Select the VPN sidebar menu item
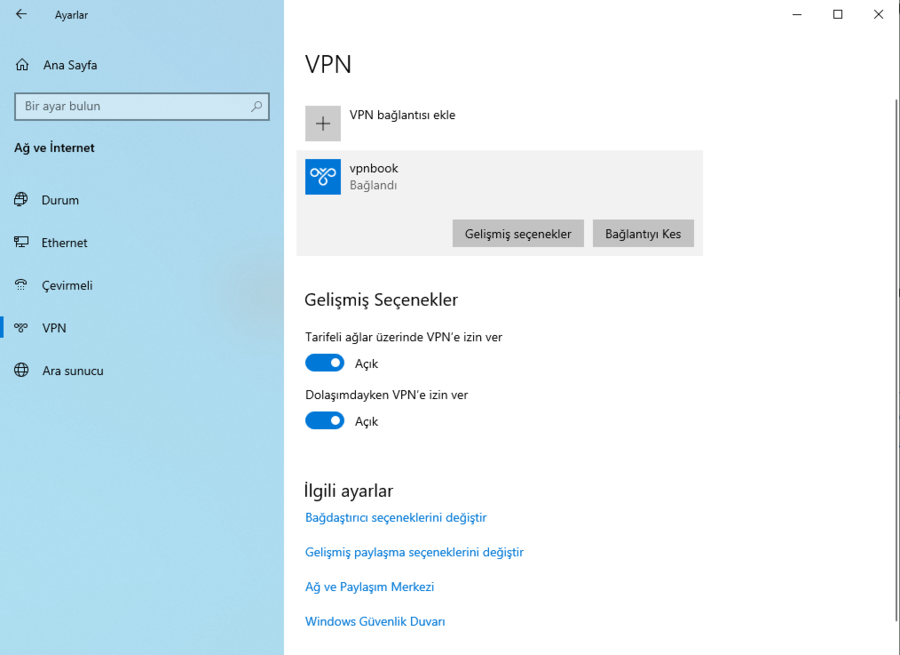 coord(54,328)
